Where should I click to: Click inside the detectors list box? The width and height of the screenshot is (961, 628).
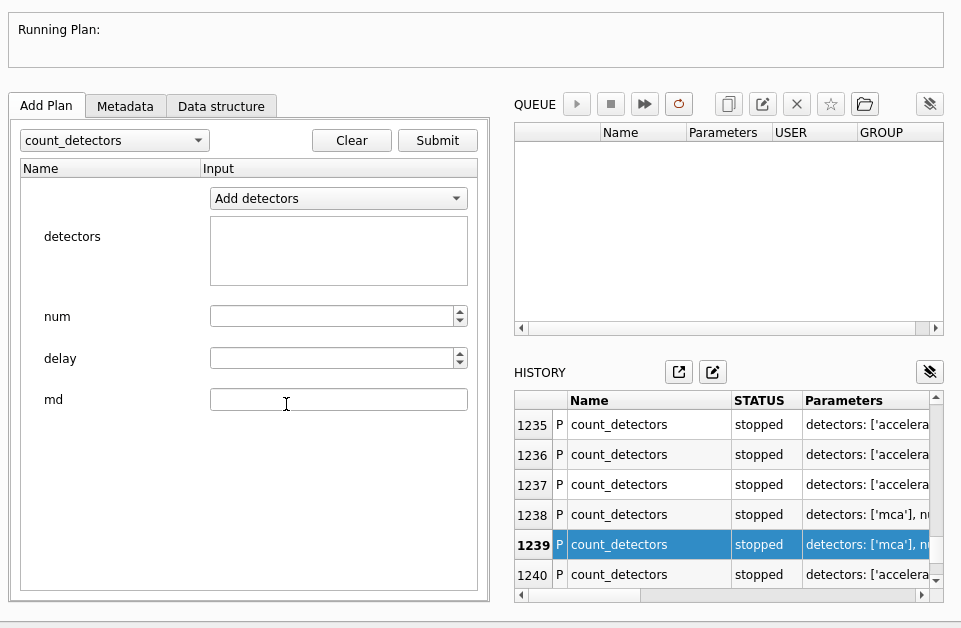(x=338, y=251)
